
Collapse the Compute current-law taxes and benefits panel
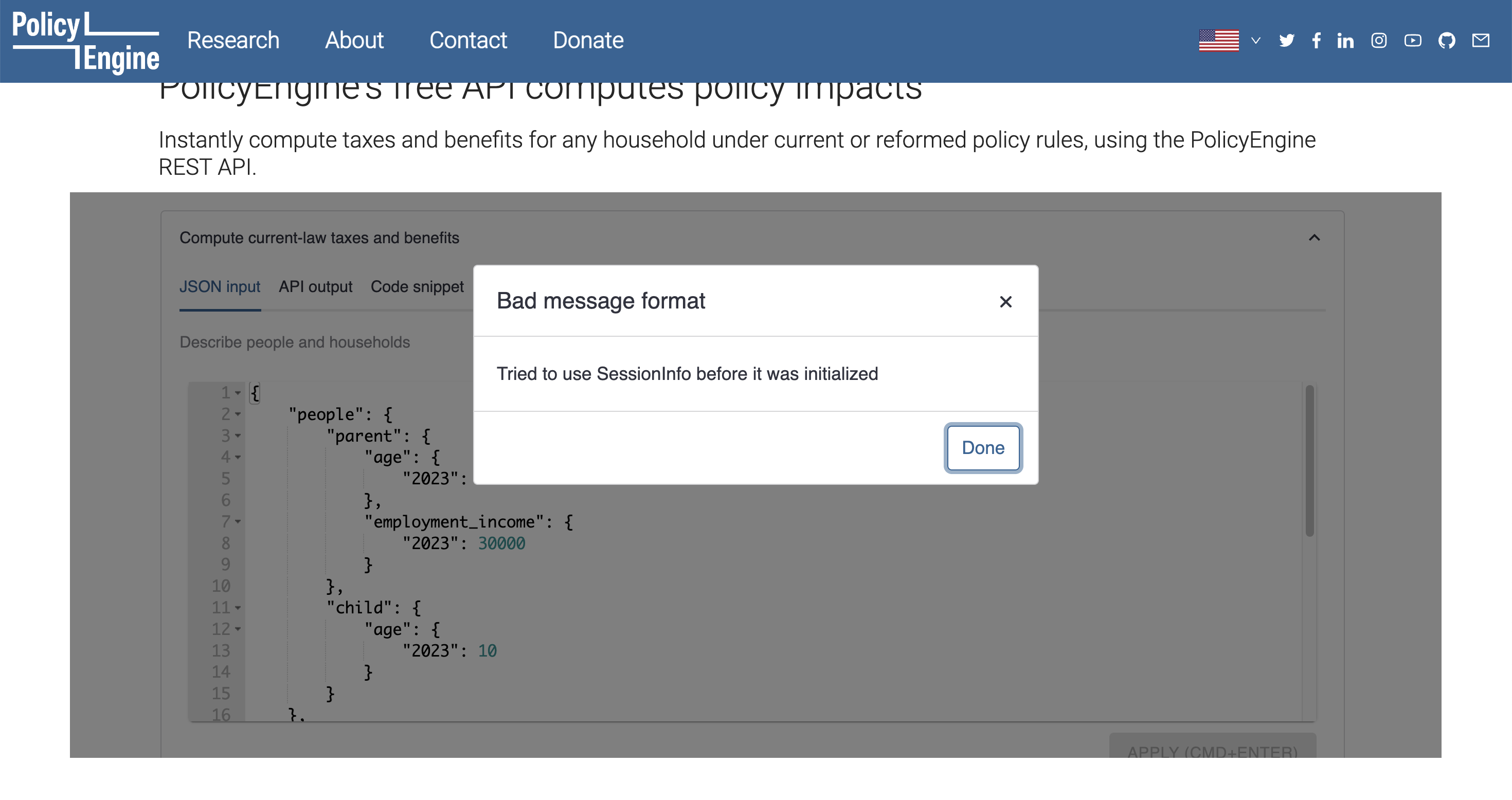[1315, 238]
